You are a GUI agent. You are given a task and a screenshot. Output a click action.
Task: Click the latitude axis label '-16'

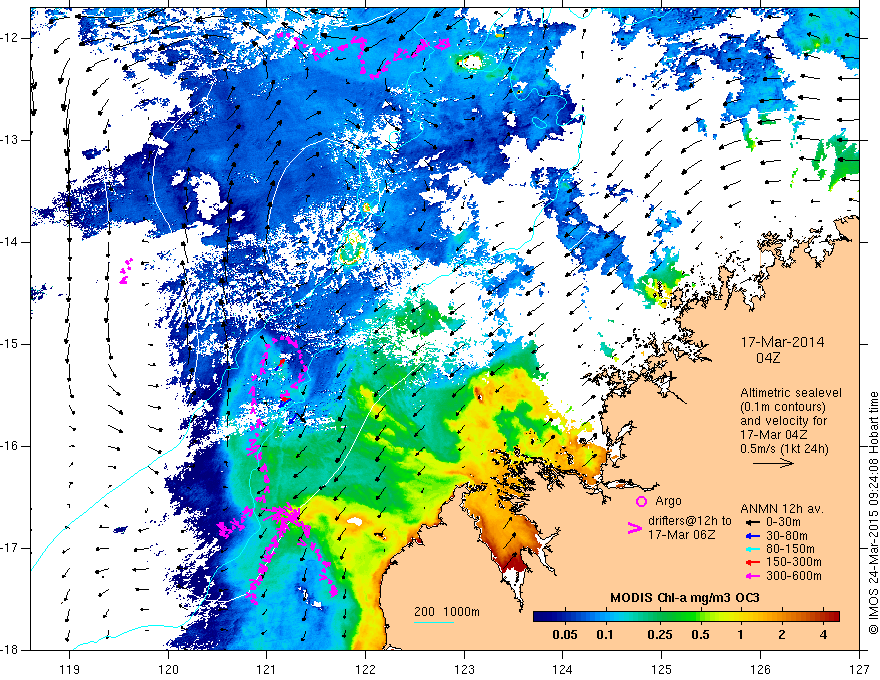[x=11, y=446]
